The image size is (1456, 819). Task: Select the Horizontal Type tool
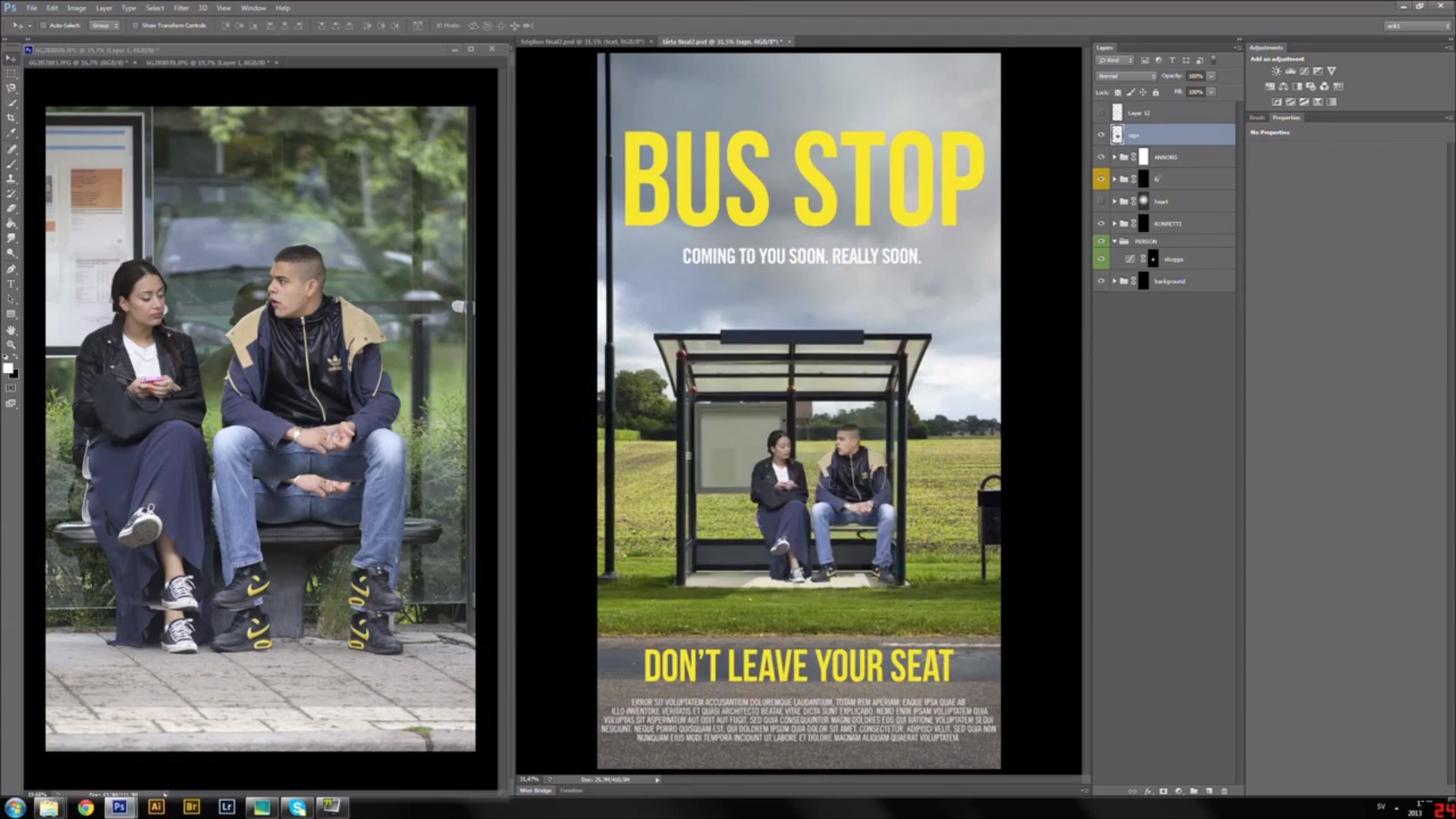(11, 284)
